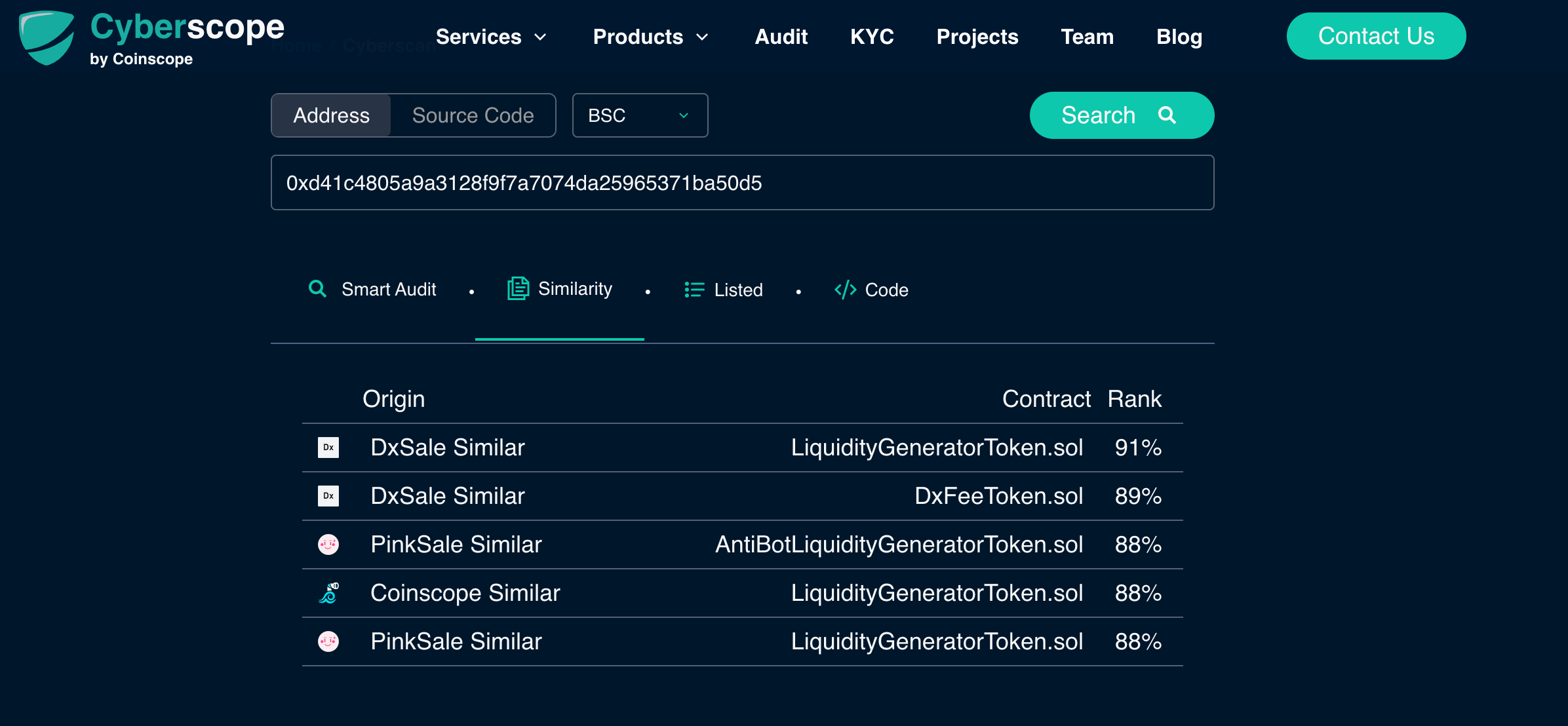The height and width of the screenshot is (726, 1568).
Task: Click PinkSale Similar in the AntiBot row
Action: click(x=456, y=544)
